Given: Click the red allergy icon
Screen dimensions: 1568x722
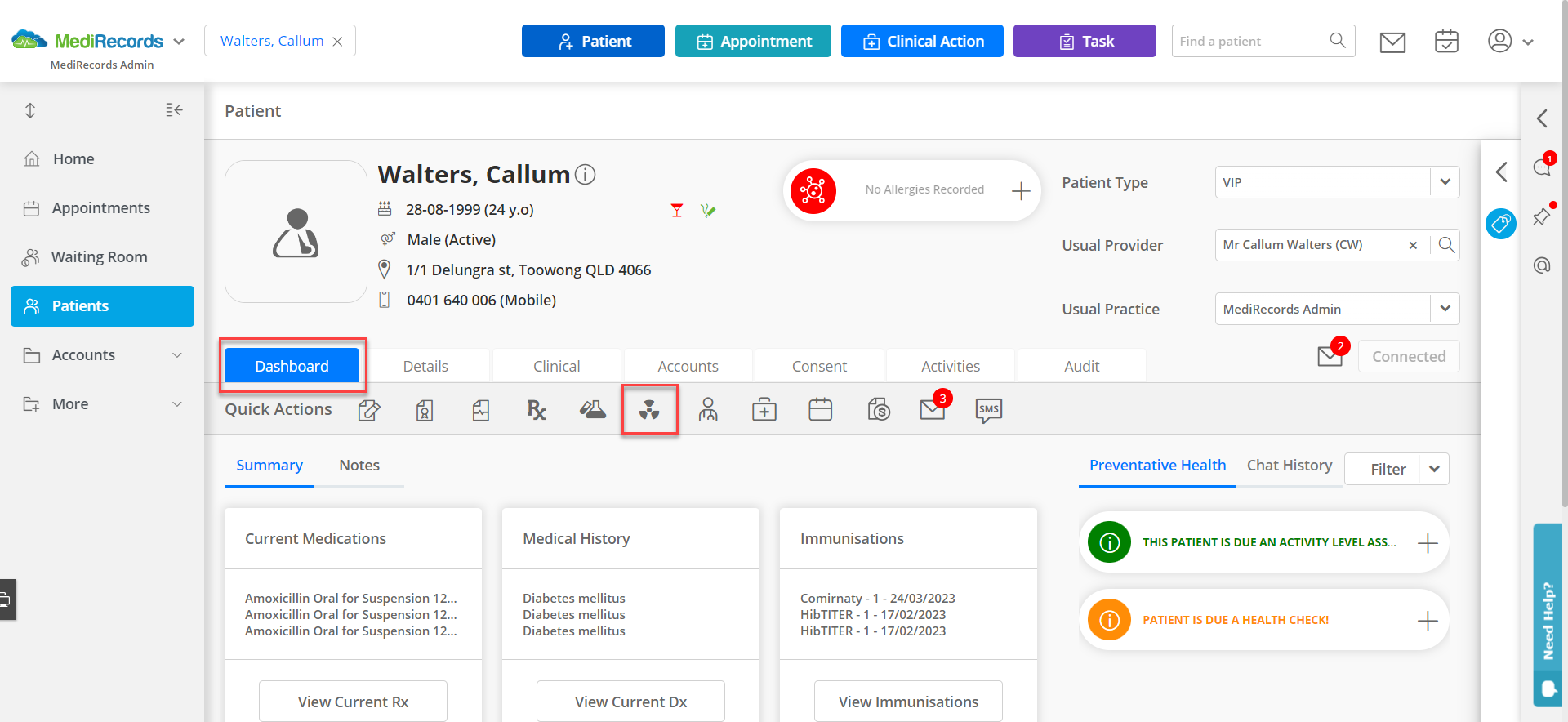Looking at the screenshot, I should 813,191.
